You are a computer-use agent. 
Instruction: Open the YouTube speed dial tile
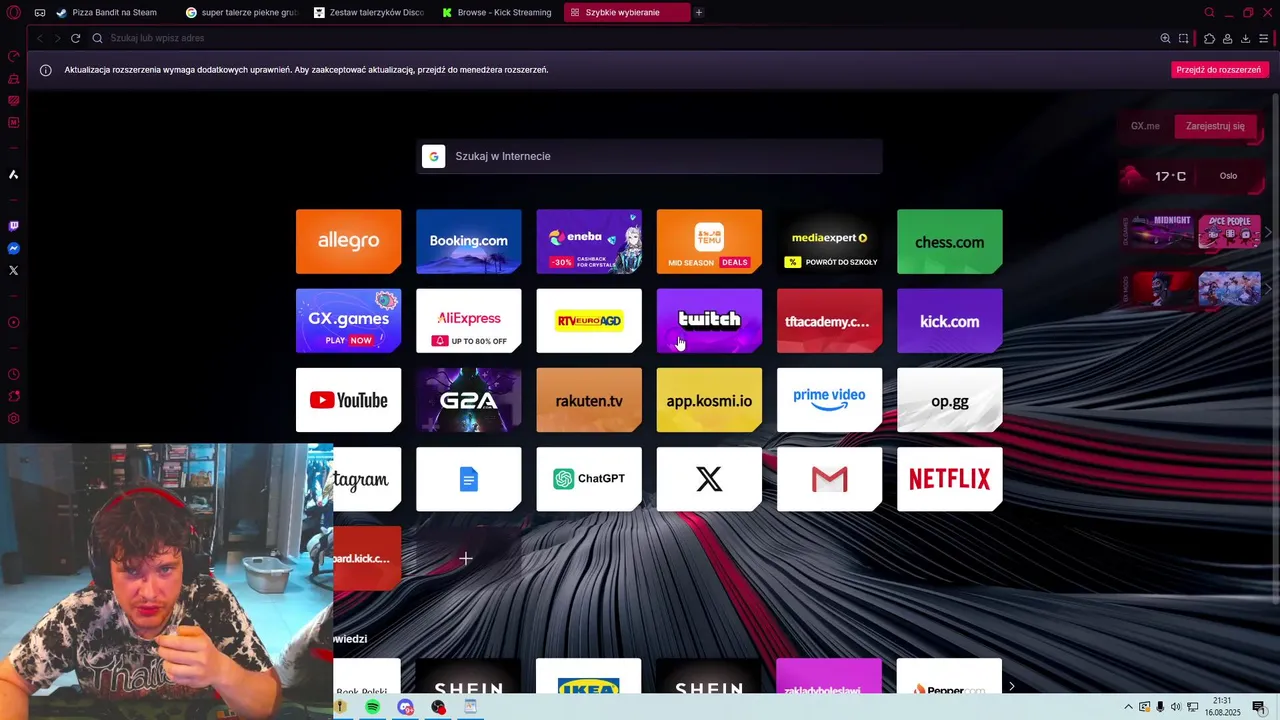click(x=348, y=400)
